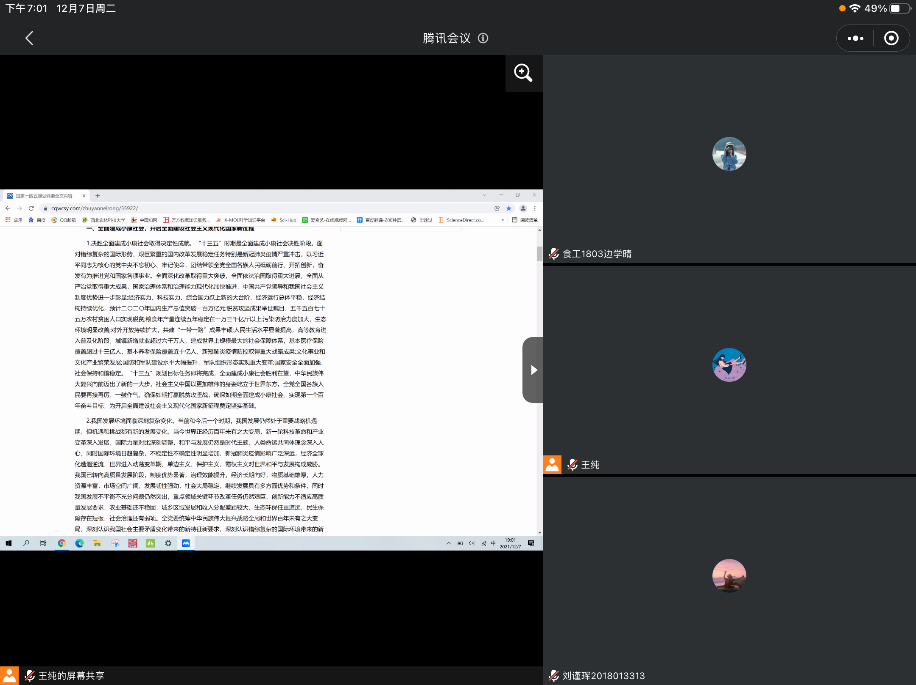Tap the muted mic icon beside 食工1803边学晴
This screenshot has width=916, height=685.
(x=553, y=254)
